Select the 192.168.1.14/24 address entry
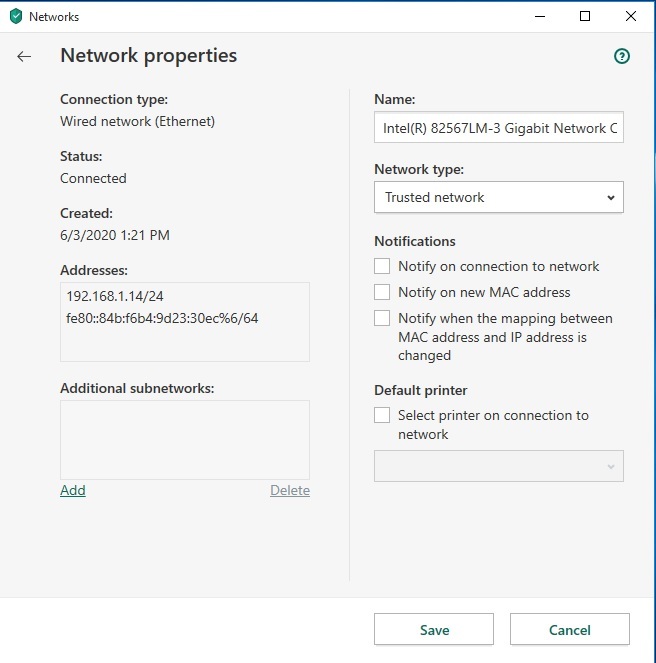 tap(115, 296)
